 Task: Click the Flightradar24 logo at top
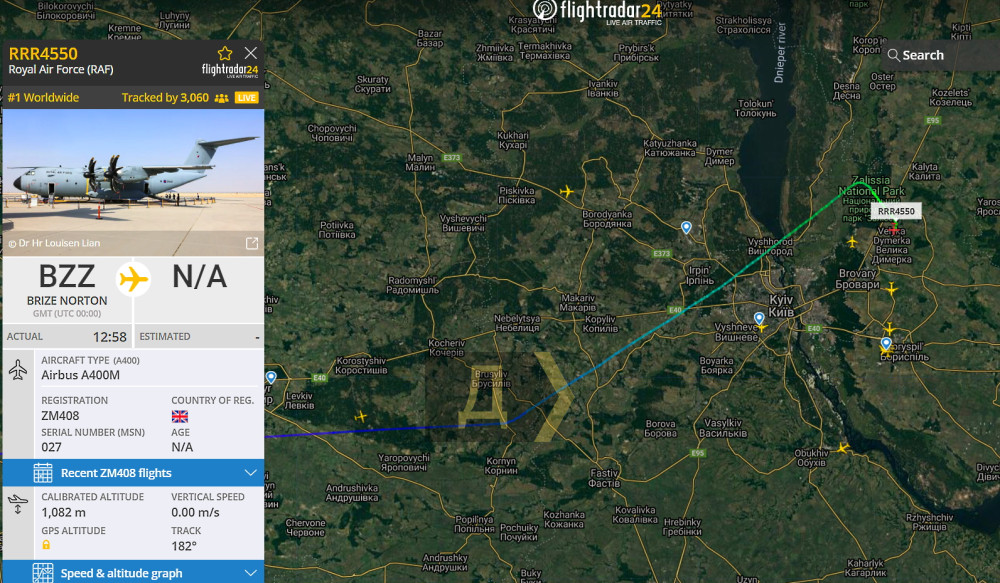point(598,11)
